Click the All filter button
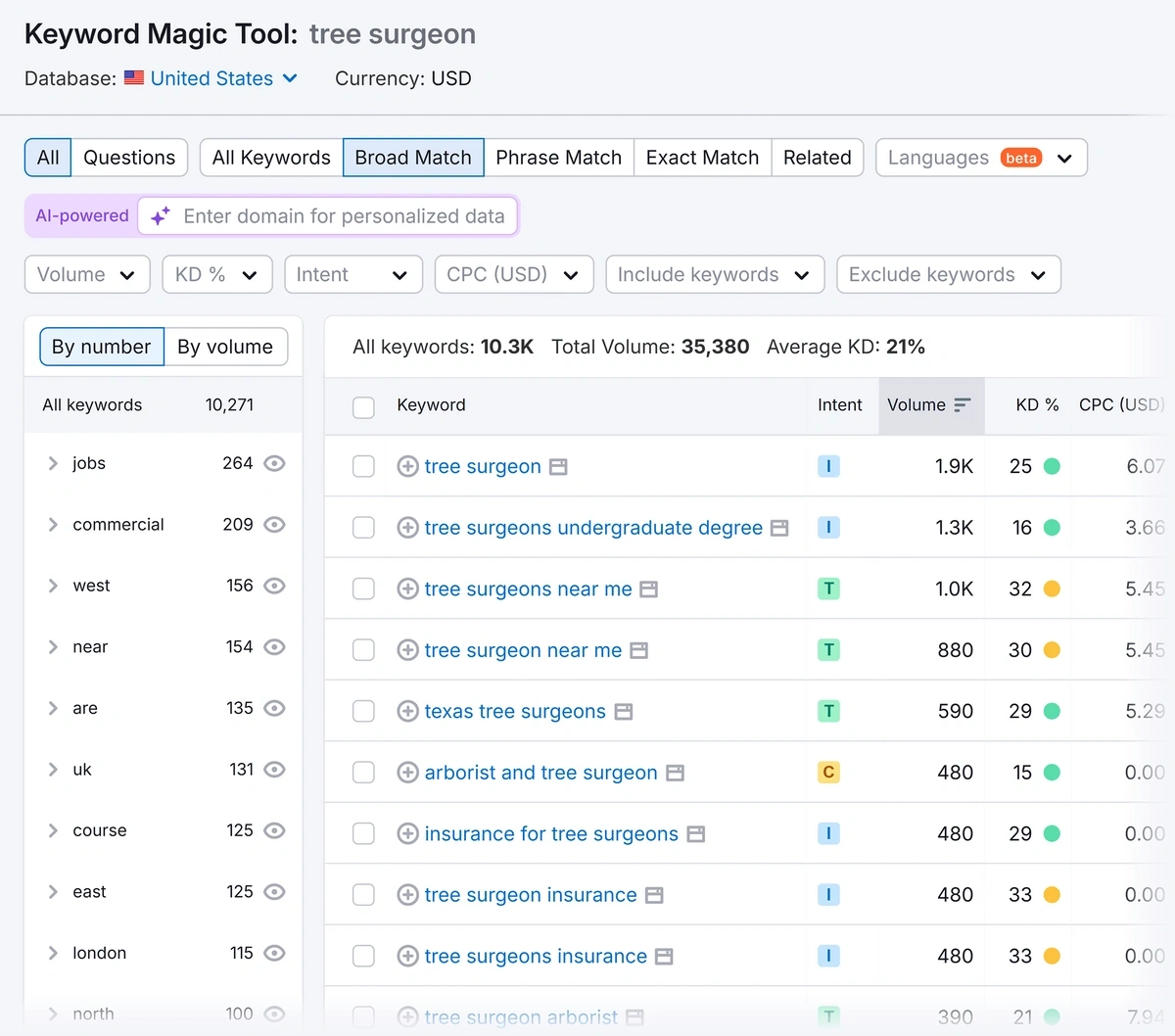This screenshot has width=1175, height=1036. tap(48, 158)
